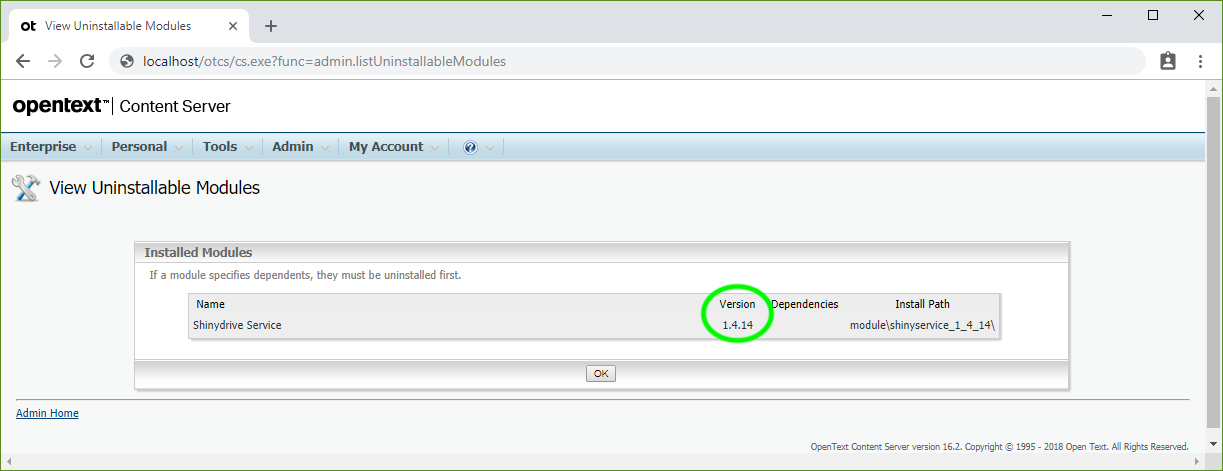Click the browser back arrow

[x=23, y=61]
